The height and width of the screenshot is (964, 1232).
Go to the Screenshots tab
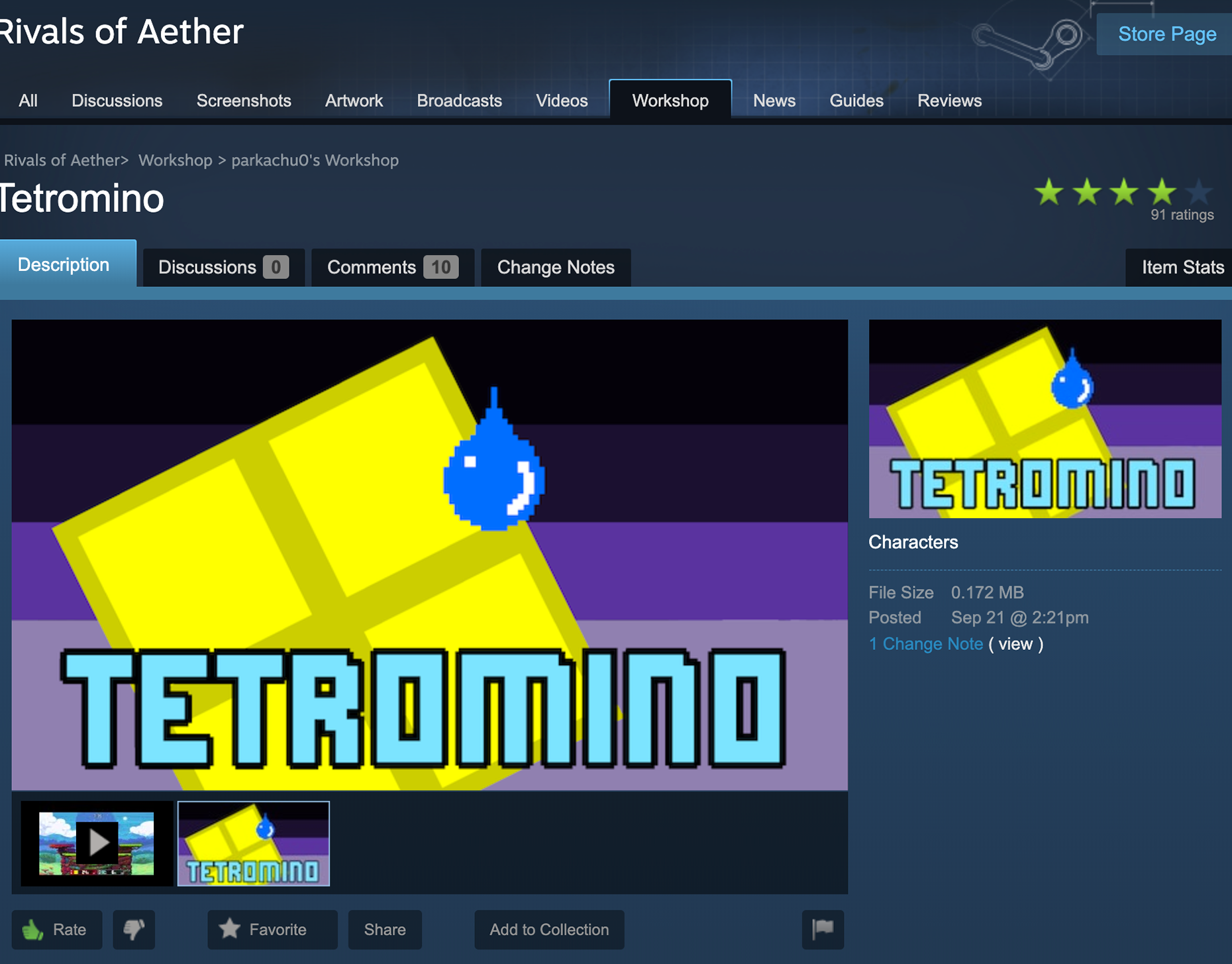pyautogui.click(x=244, y=101)
